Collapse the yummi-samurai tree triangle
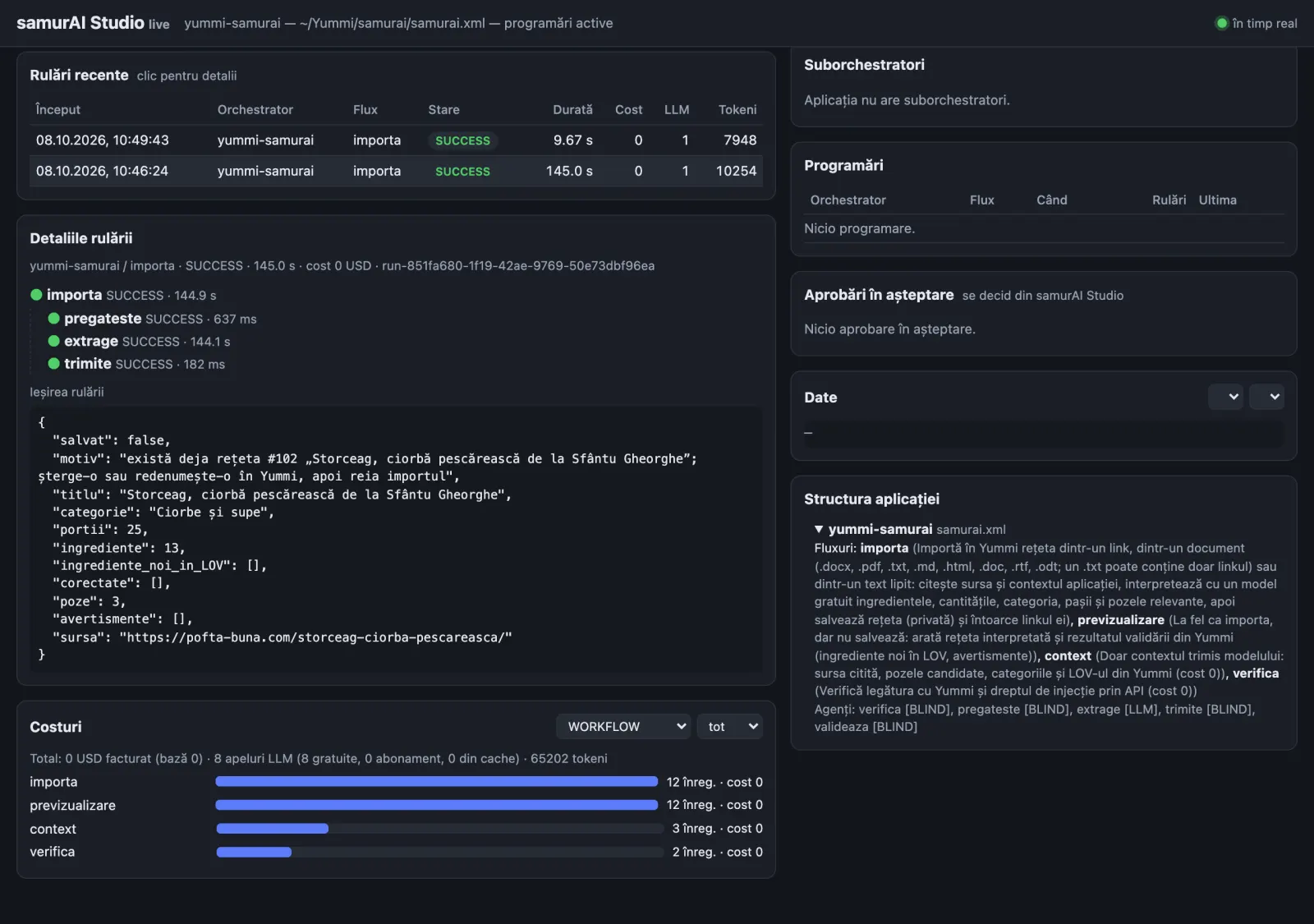Image resolution: width=1314 pixels, height=924 pixels. click(x=819, y=530)
